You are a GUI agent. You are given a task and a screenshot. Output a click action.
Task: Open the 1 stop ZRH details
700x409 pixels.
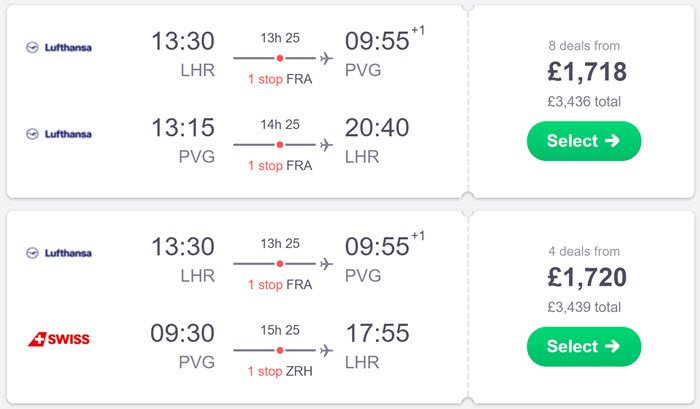coord(280,371)
